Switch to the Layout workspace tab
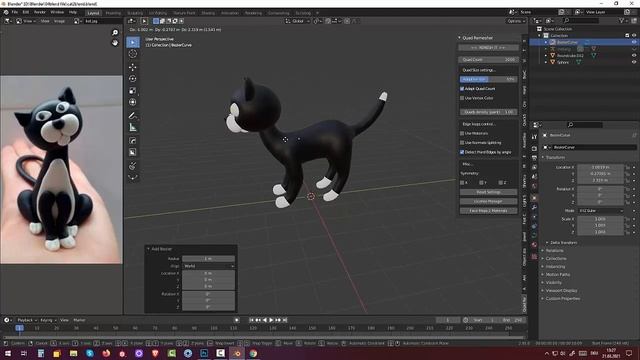640x360 pixels. pyautogui.click(x=93, y=13)
